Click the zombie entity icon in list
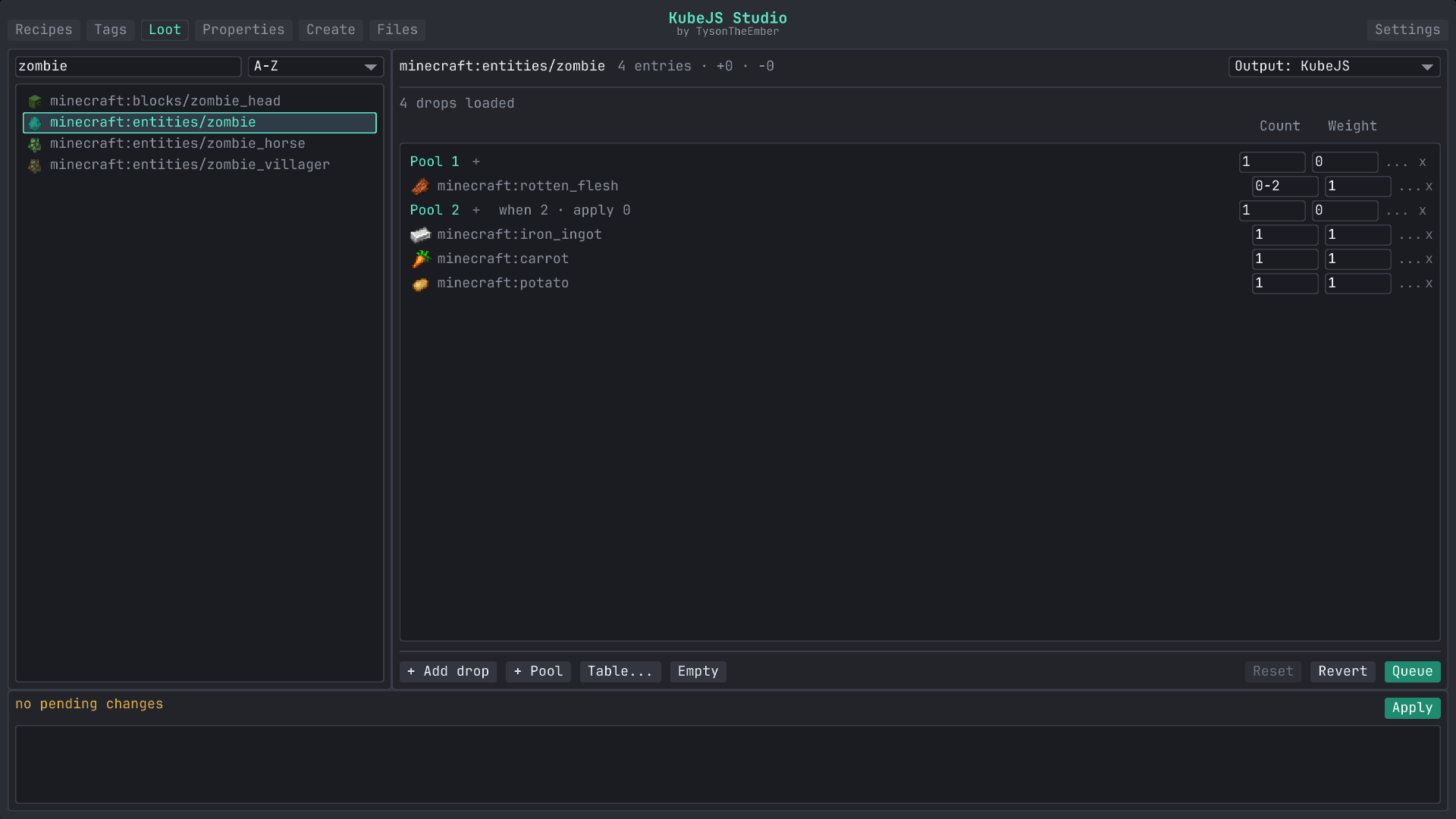This screenshot has height=819, width=1456. [x=35, y=123]
